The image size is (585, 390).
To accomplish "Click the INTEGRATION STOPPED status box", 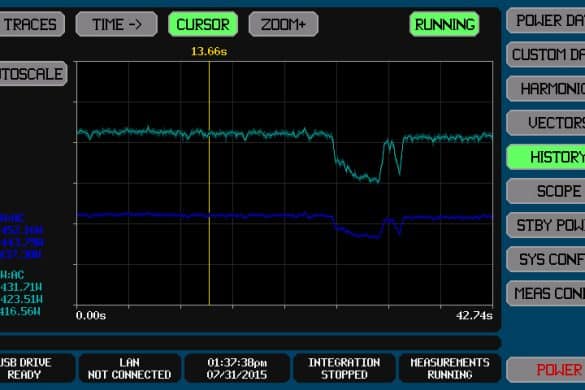I will [344, 368].
